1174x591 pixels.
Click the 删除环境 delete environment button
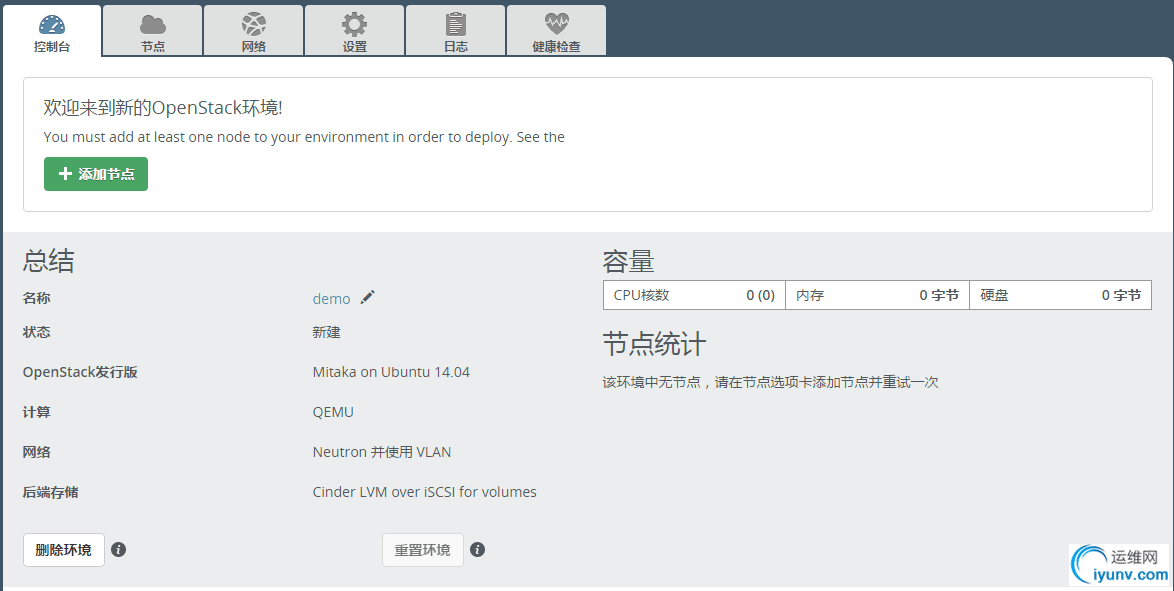(64, 550)
